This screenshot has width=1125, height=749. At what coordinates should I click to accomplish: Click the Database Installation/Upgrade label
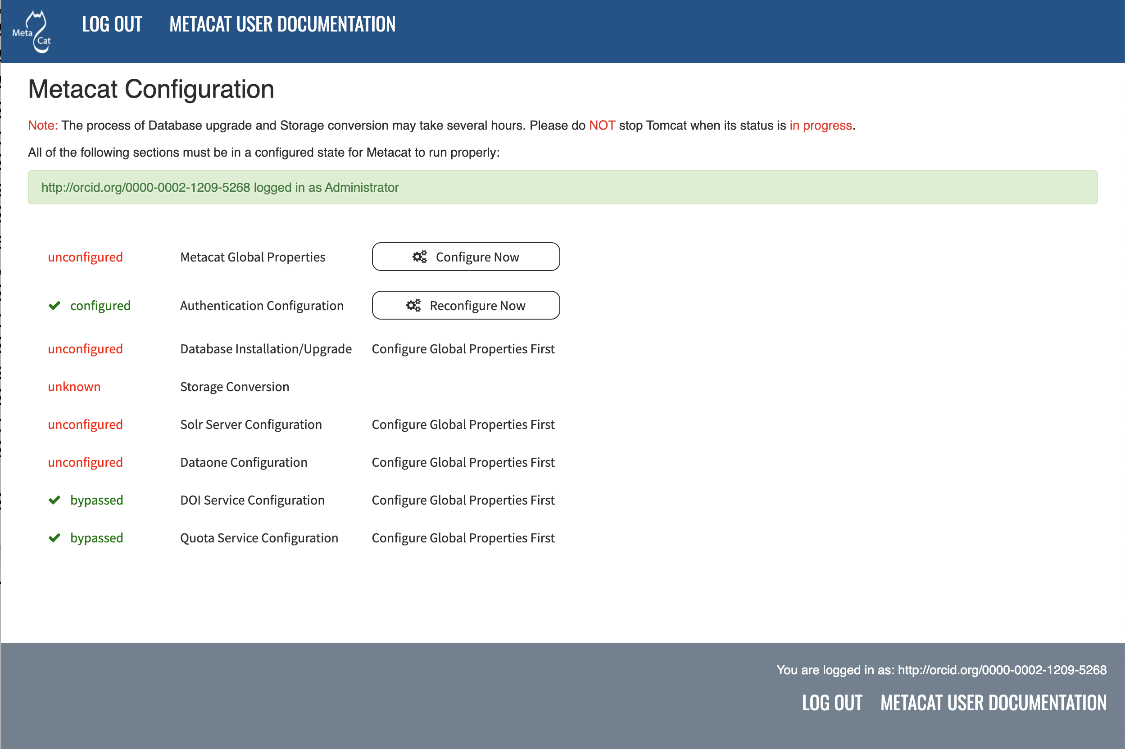tap(266, 349)
